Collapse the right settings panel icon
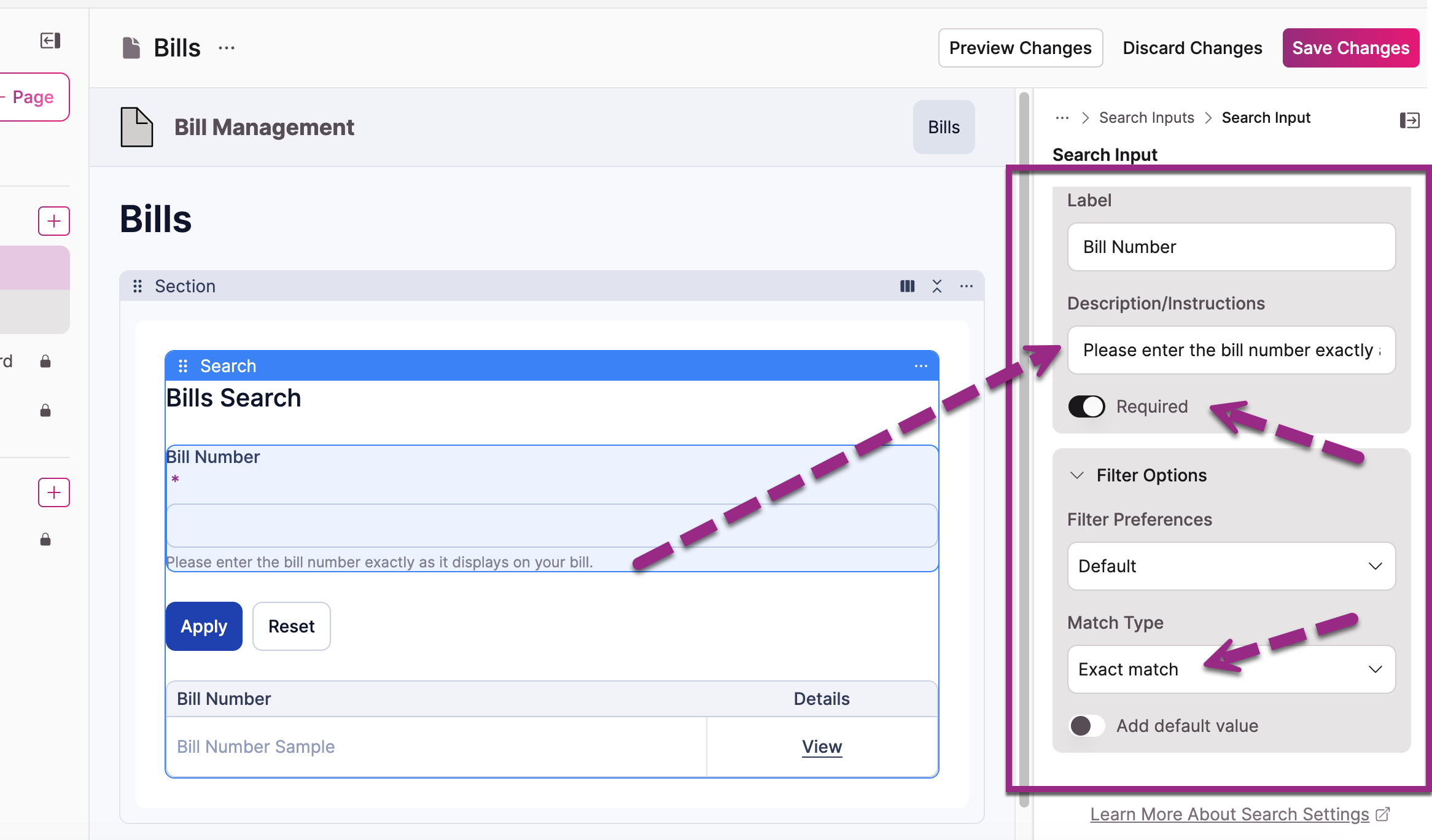Image resolution: width=1432 pixels, height=840 pixels. point(1409,120)
